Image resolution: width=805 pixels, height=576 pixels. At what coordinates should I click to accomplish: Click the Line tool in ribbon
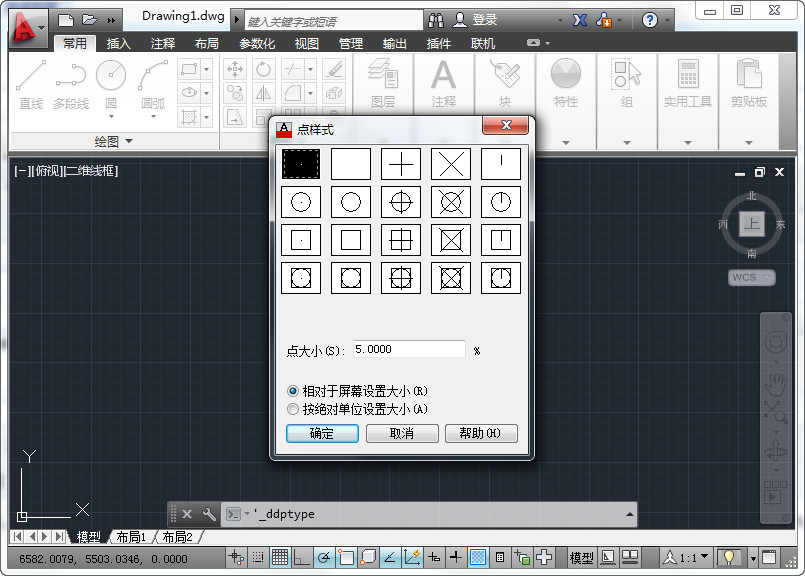[x=31, y=83]
